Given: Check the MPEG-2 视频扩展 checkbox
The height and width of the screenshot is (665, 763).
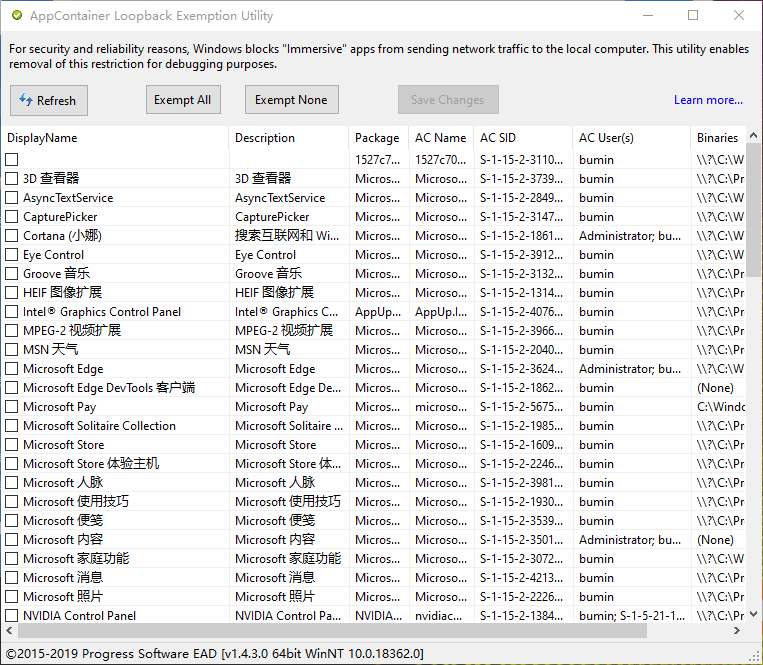Looking at the screenshot, I should pyautogui.click(x=12, y=330).
